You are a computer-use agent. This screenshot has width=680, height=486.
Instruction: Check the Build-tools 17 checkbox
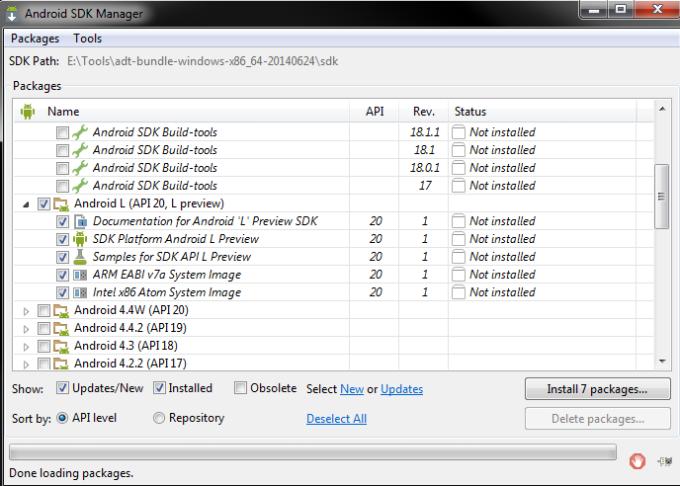[x=62, y=186]
